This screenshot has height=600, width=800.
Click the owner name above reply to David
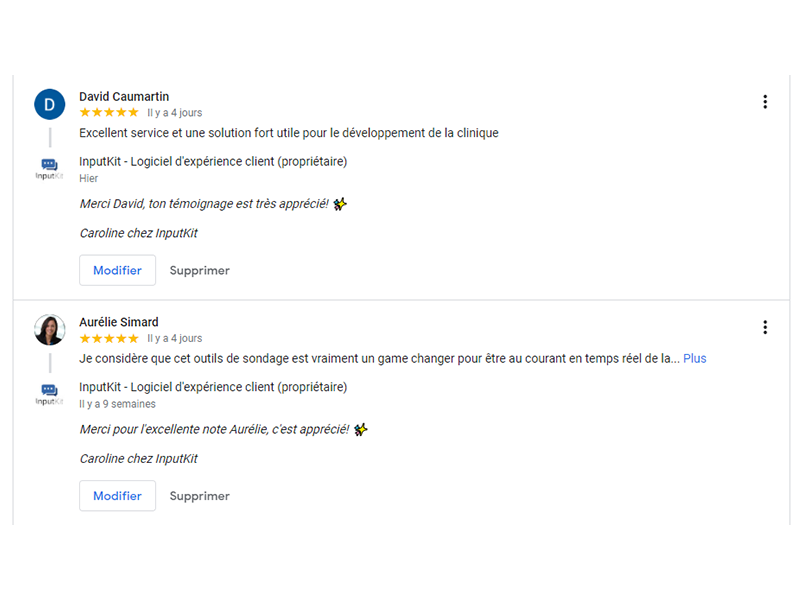click(x=213, y=162)
